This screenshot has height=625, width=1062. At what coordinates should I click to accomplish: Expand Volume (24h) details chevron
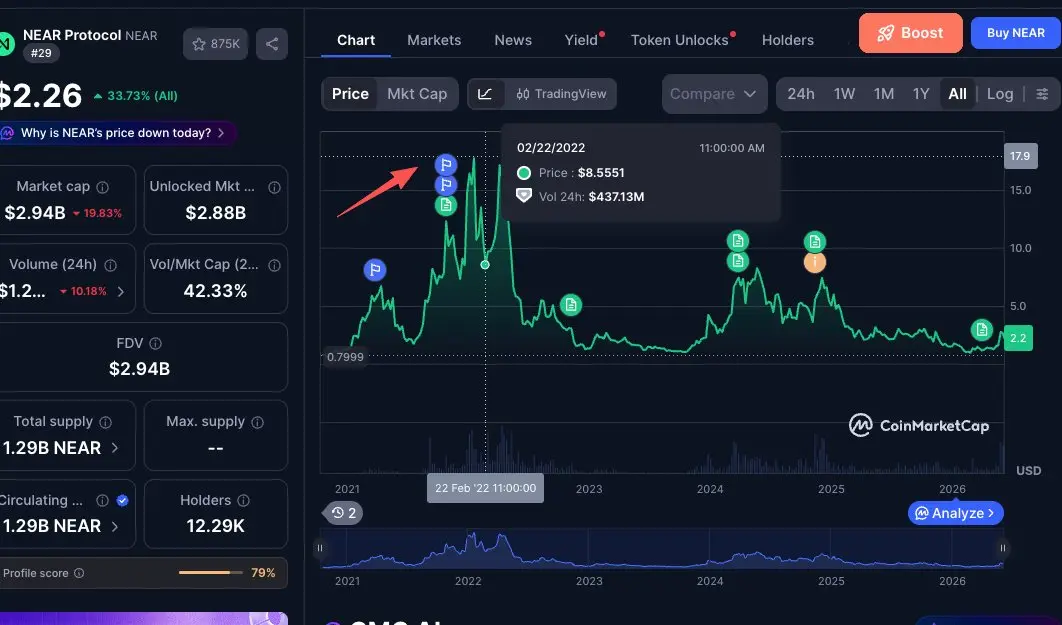(121, 291)
